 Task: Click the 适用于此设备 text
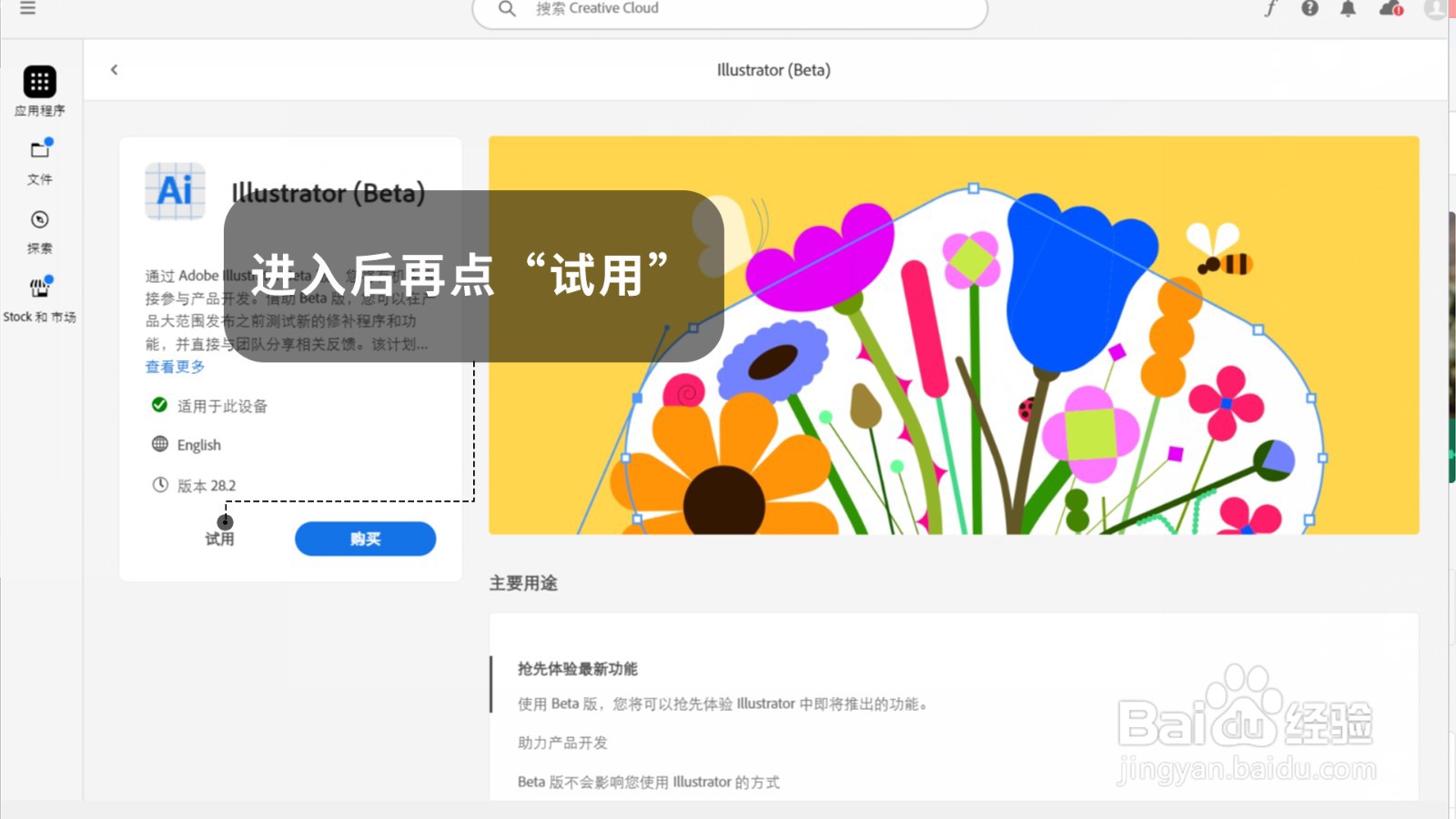click(x=222, y=406)
